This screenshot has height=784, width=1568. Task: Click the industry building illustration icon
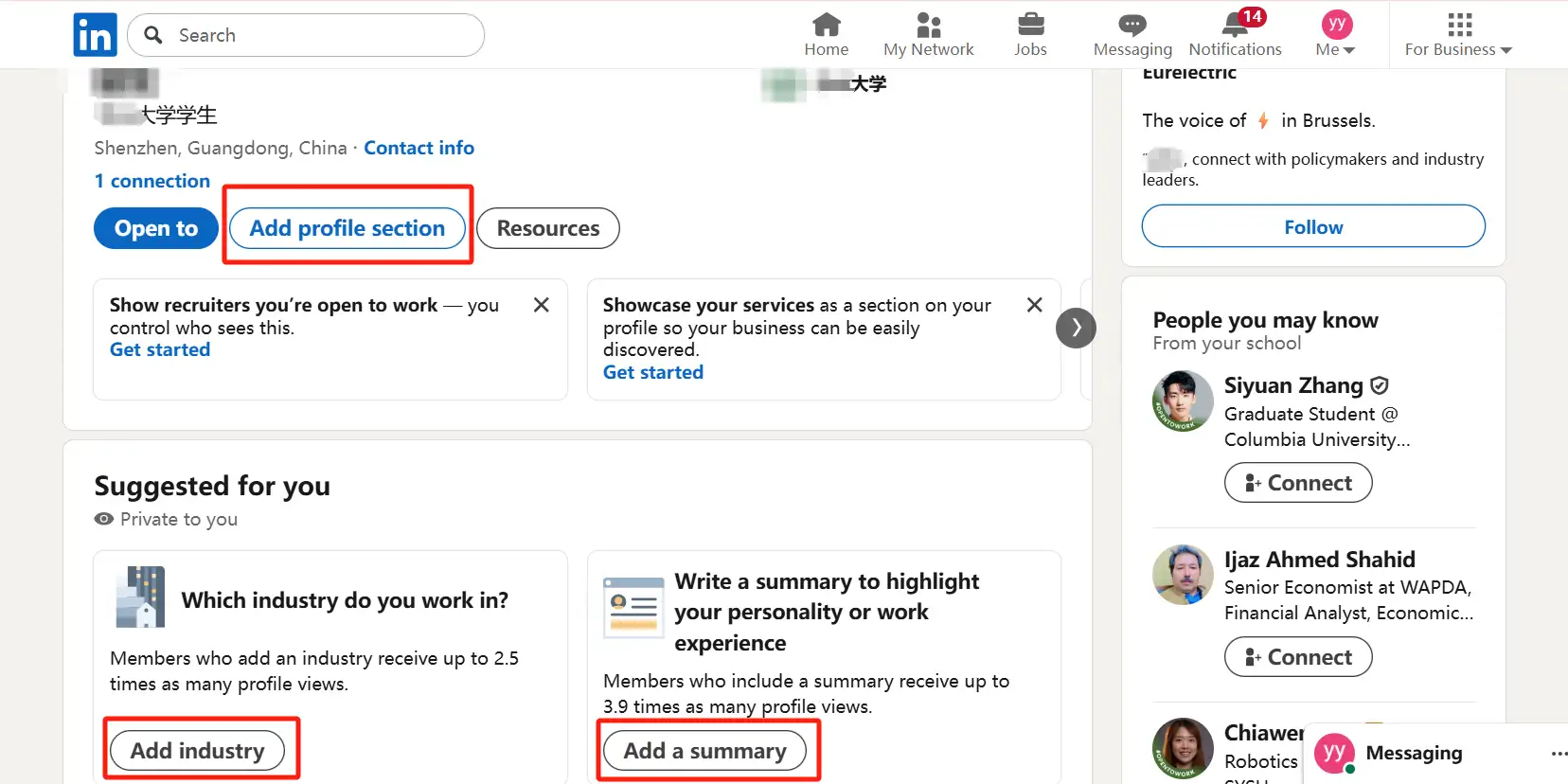point(140,597)
